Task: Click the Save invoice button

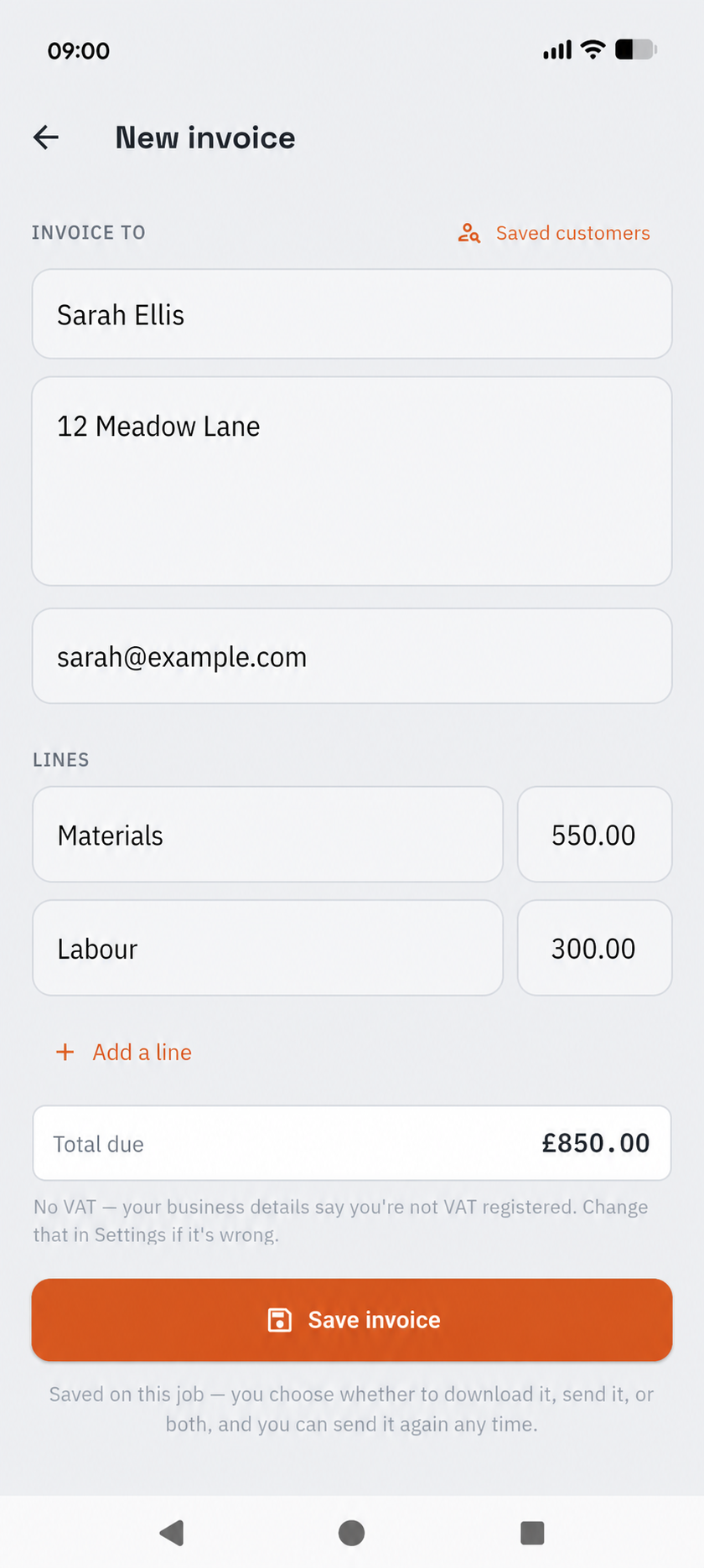Action: pos(352,1320)
